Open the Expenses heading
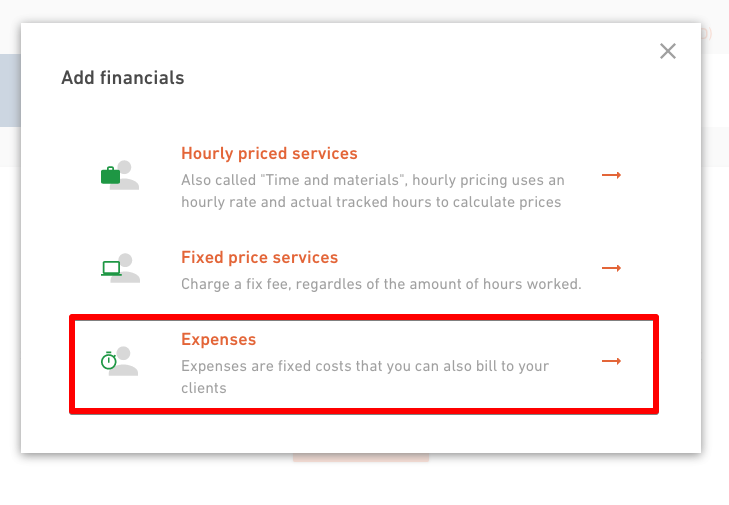This screenshot has height=505, width=729. click(x=219, y=339)
